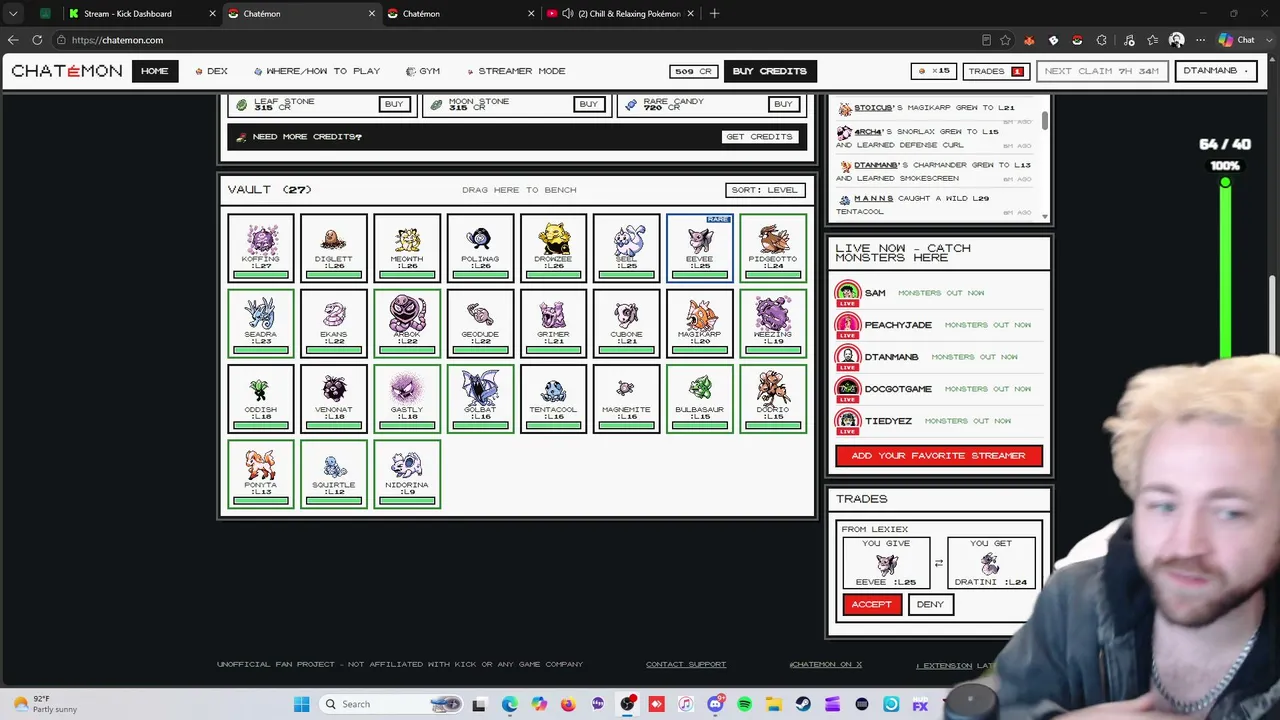Bookmark this page with the star icon
Image resolution: width=1280 pixels, height=720 pixels.
(1005, 40)
